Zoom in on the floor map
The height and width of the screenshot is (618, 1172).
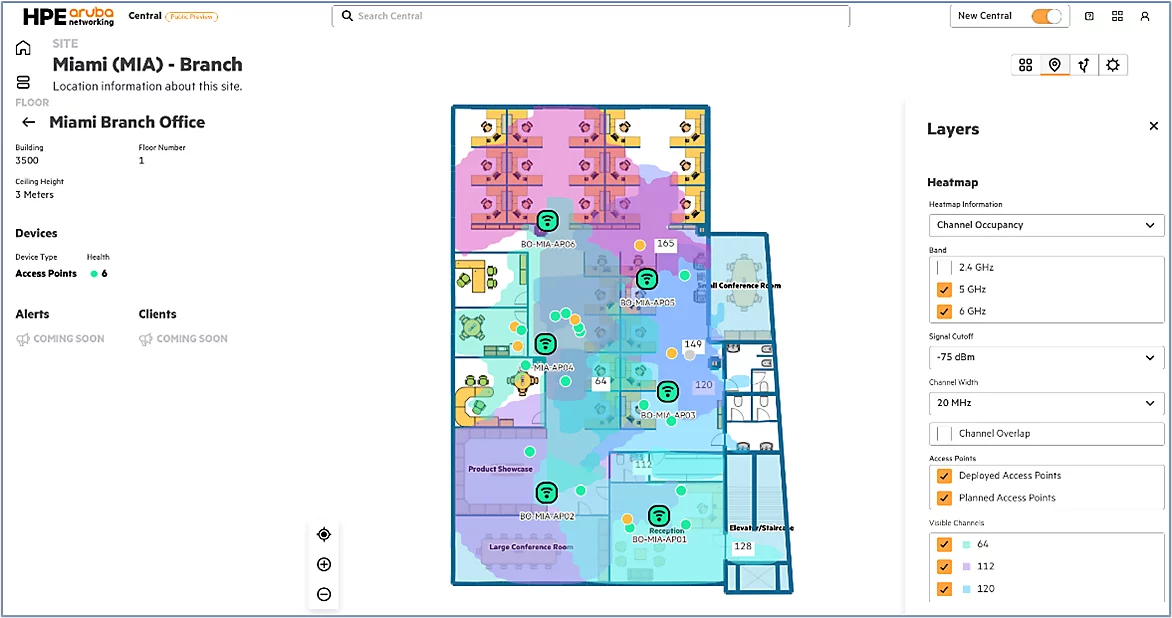[324, 564]
